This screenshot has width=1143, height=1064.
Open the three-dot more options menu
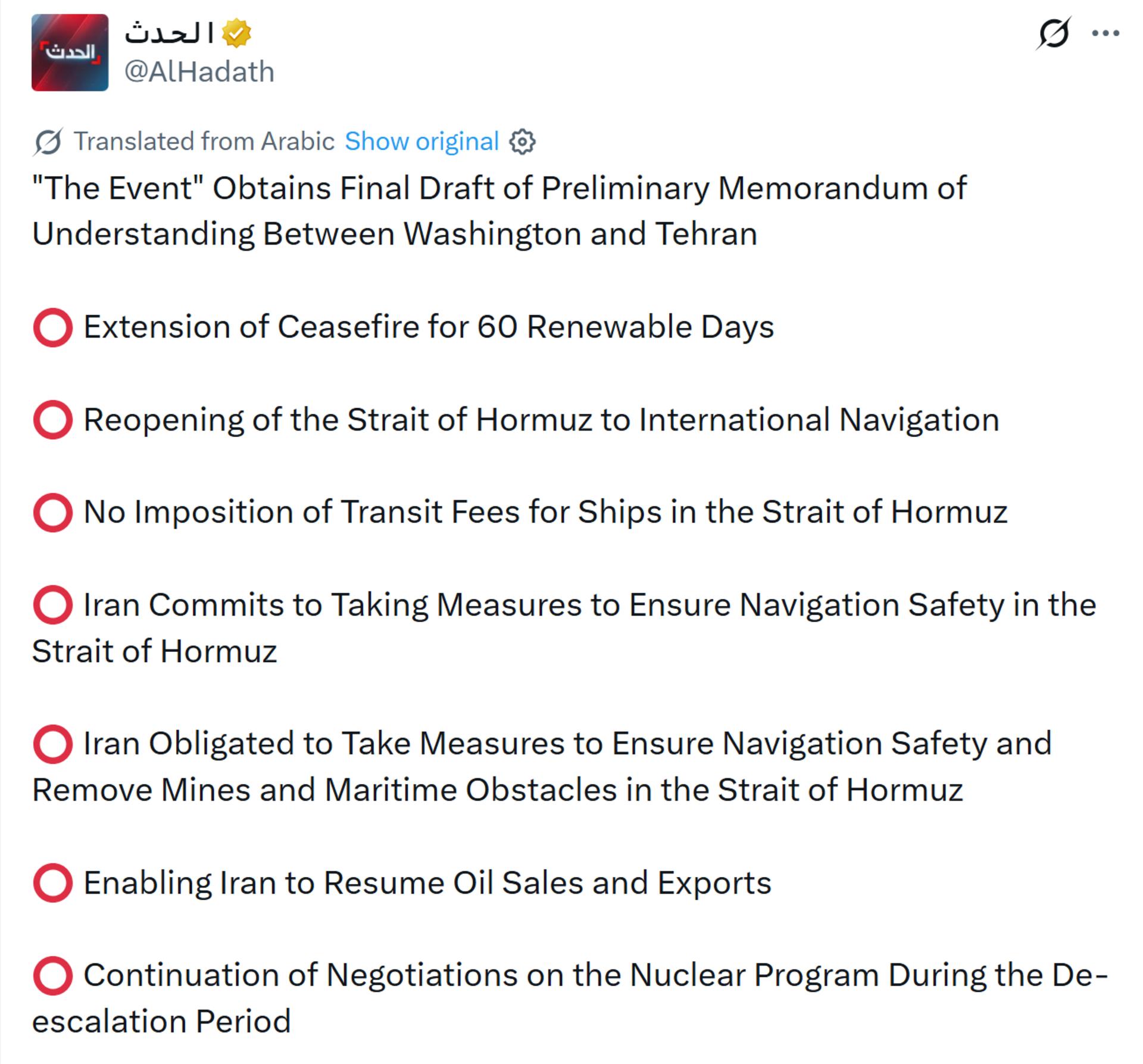click(x=1105, y=33)
